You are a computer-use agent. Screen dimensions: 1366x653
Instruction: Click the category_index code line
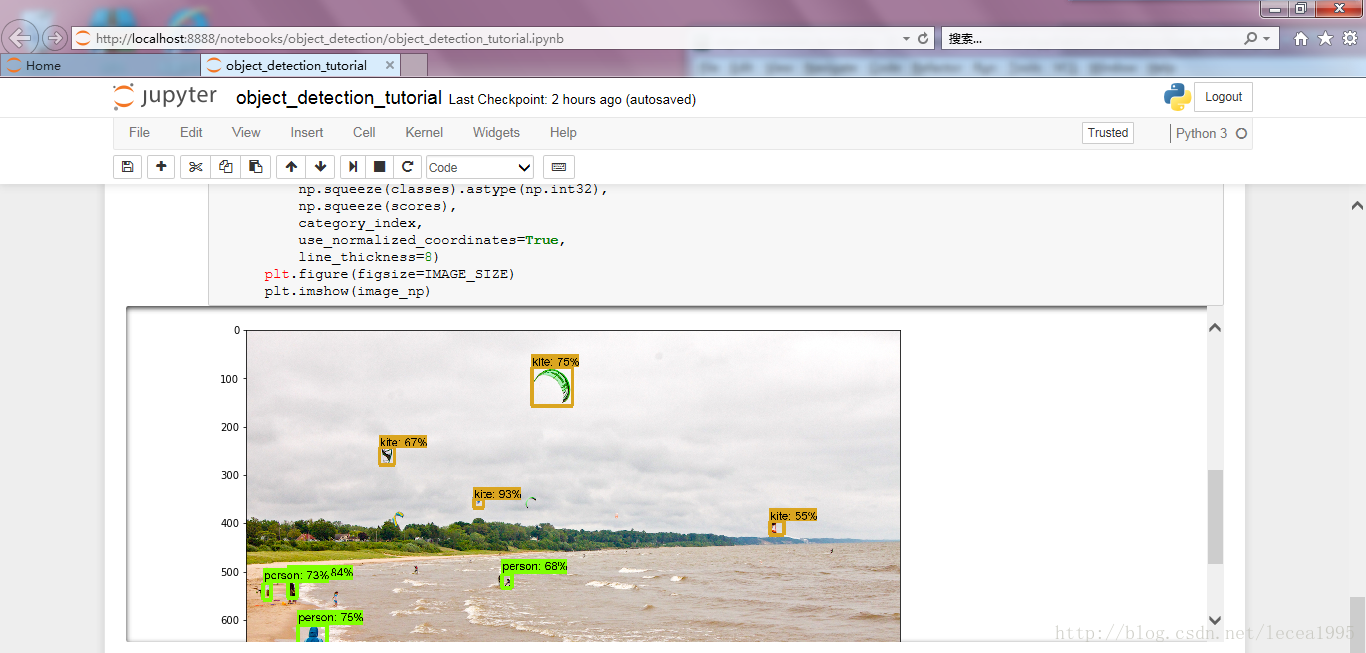click(360, 223)
